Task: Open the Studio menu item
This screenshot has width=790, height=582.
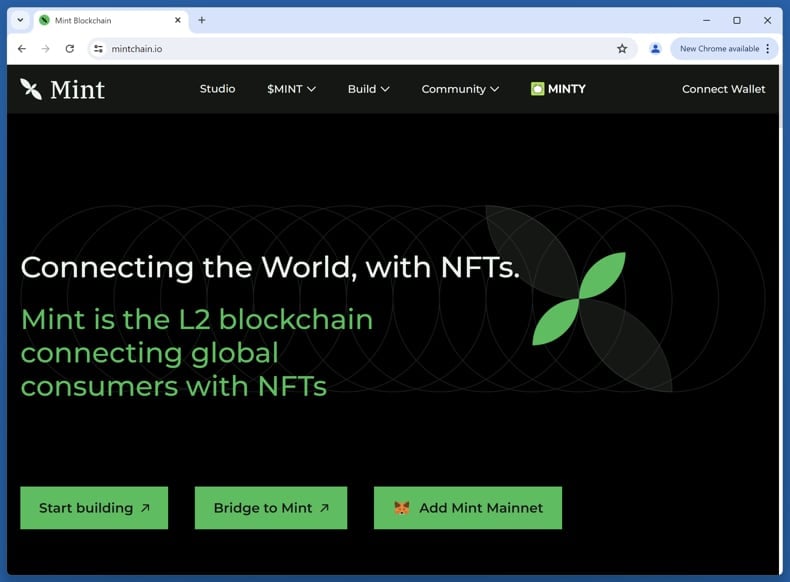Action: pos(217,89)
